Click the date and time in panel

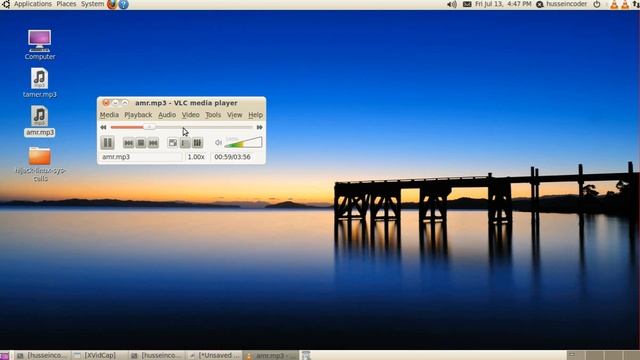(x=503, y=4)
